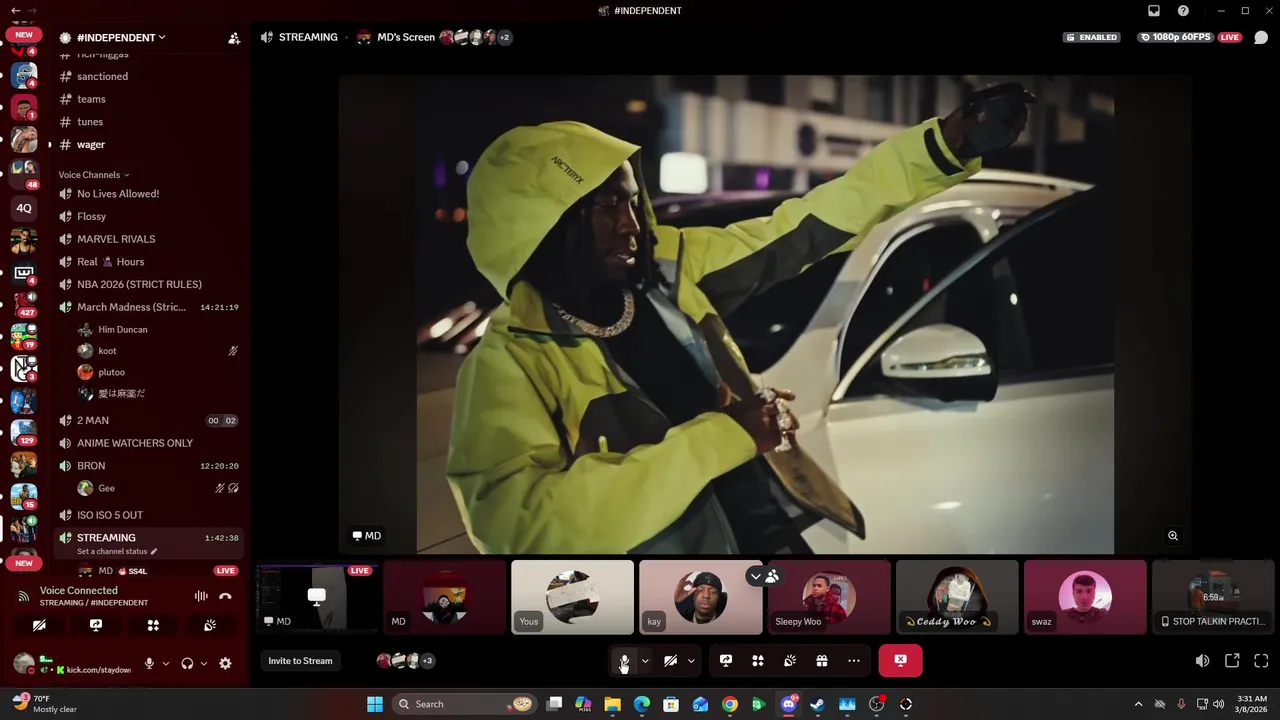Click the Invite to Stream button
The width and height of the screenshot is (1280, 720).
[x=300, y=661]
